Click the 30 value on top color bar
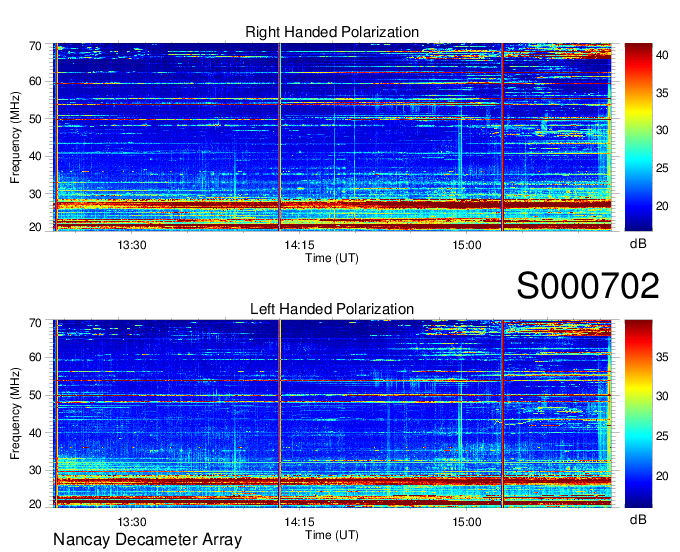The height and width of the screenshot is (552, 680). click(x=662, y=130)
